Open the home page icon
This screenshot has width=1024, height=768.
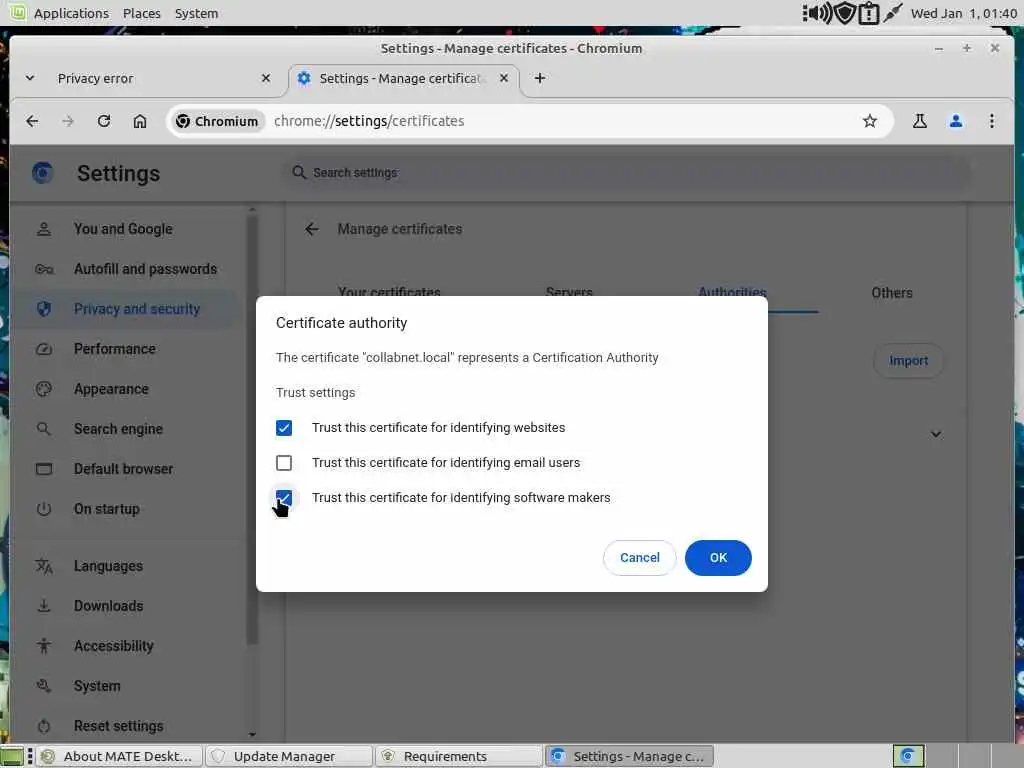(x=140, y=121)
